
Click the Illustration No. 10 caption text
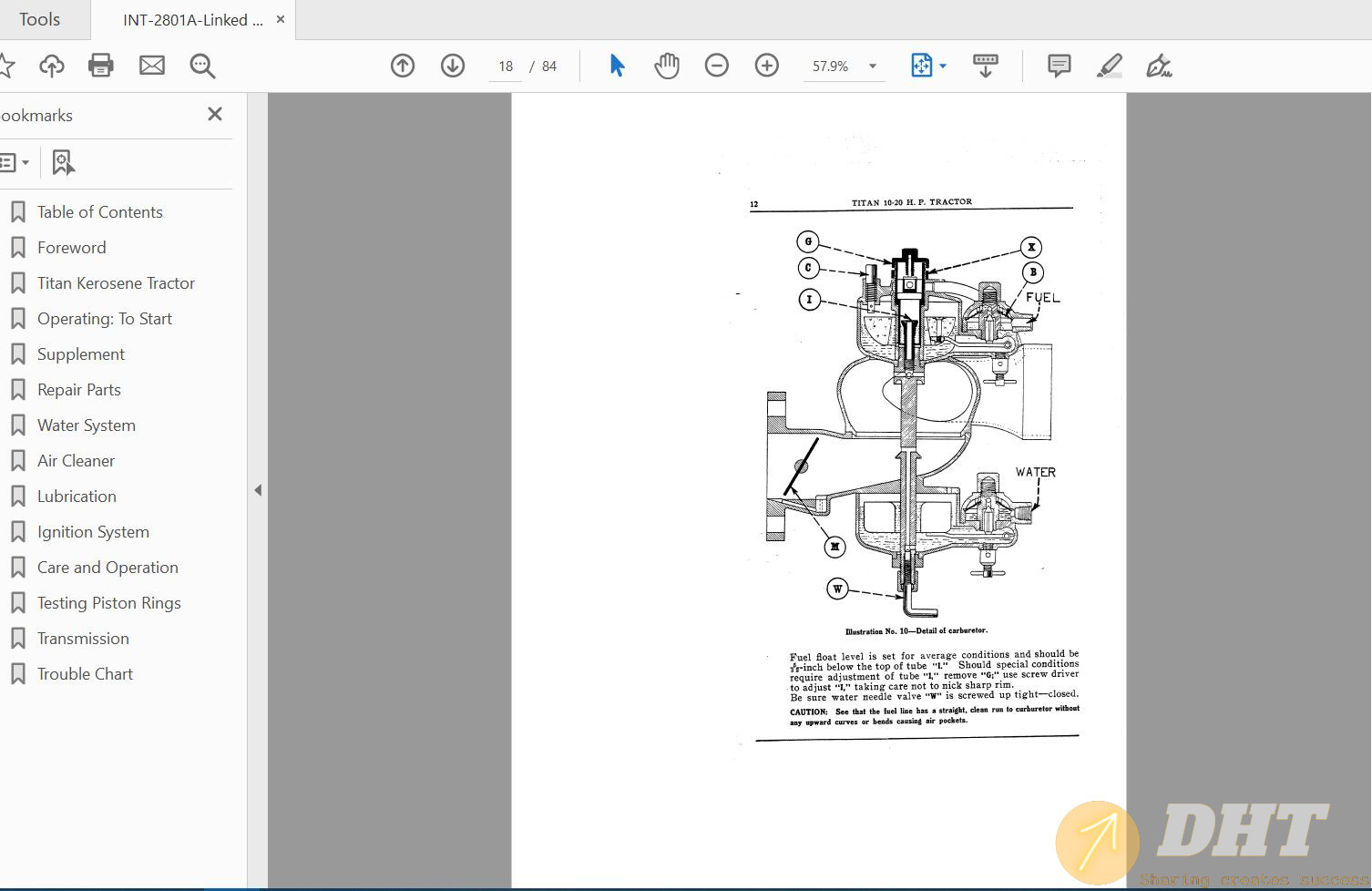point(916,630)
